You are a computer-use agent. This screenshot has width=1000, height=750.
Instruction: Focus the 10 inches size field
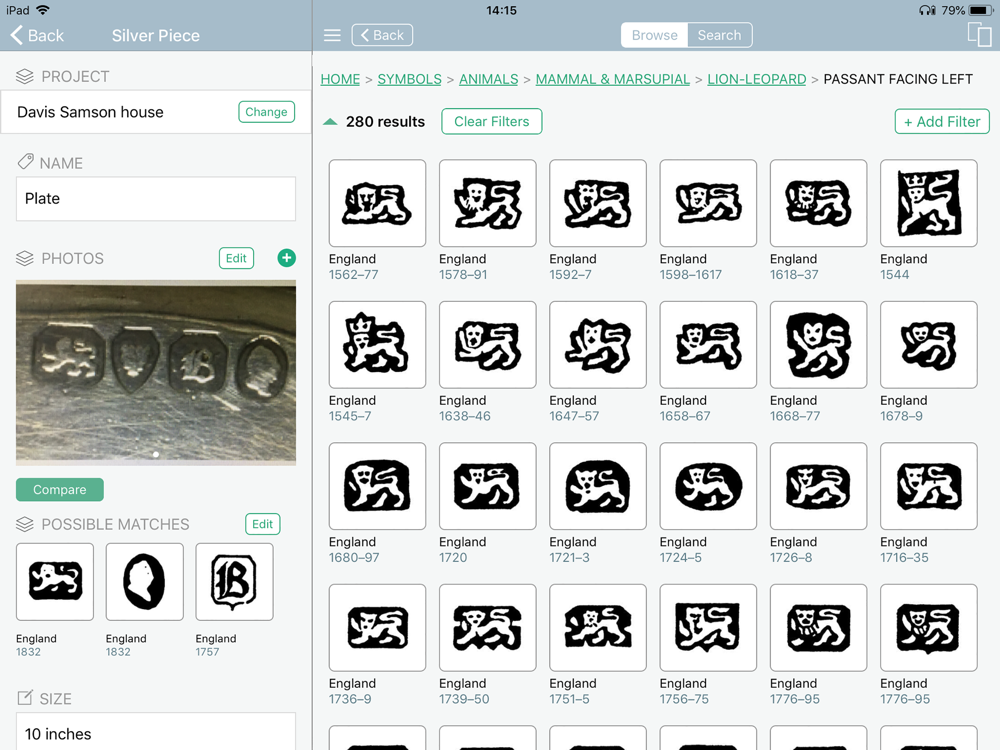pos(156,733)
